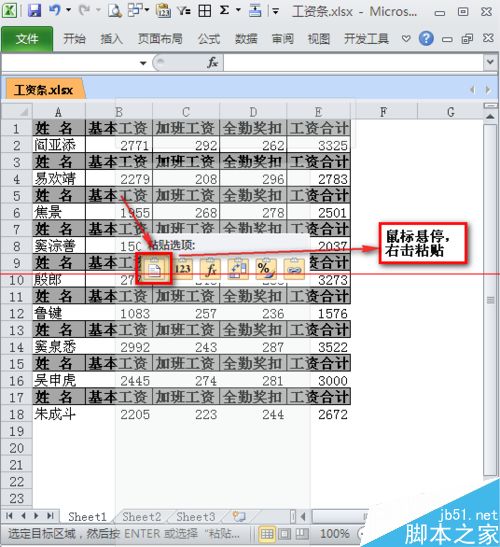Go to first sheet navigation arrow
This screenshot has height=547, width=500.
pos(9,516)
